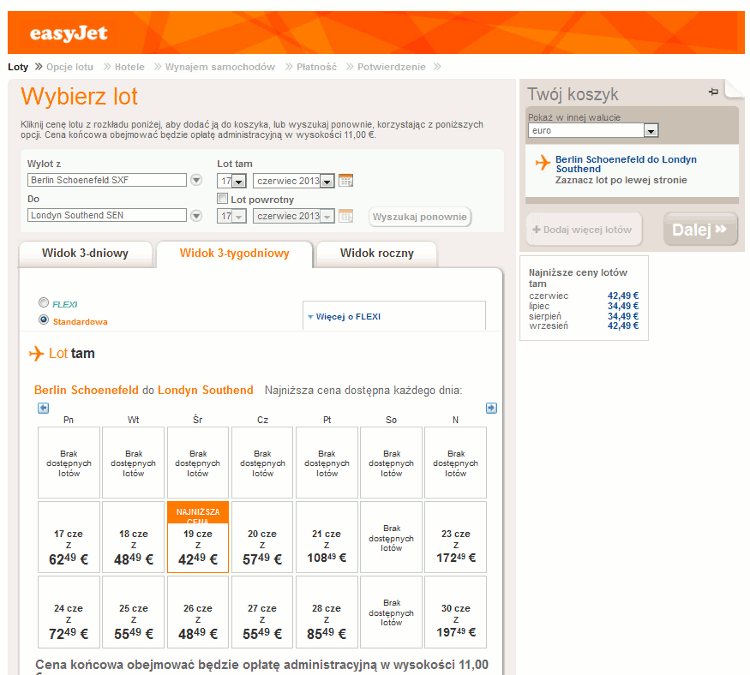The height and width of the screenshot is (675, 750).
Task: Click the pin icon in Twój koszyk
Action: point(714,91)
